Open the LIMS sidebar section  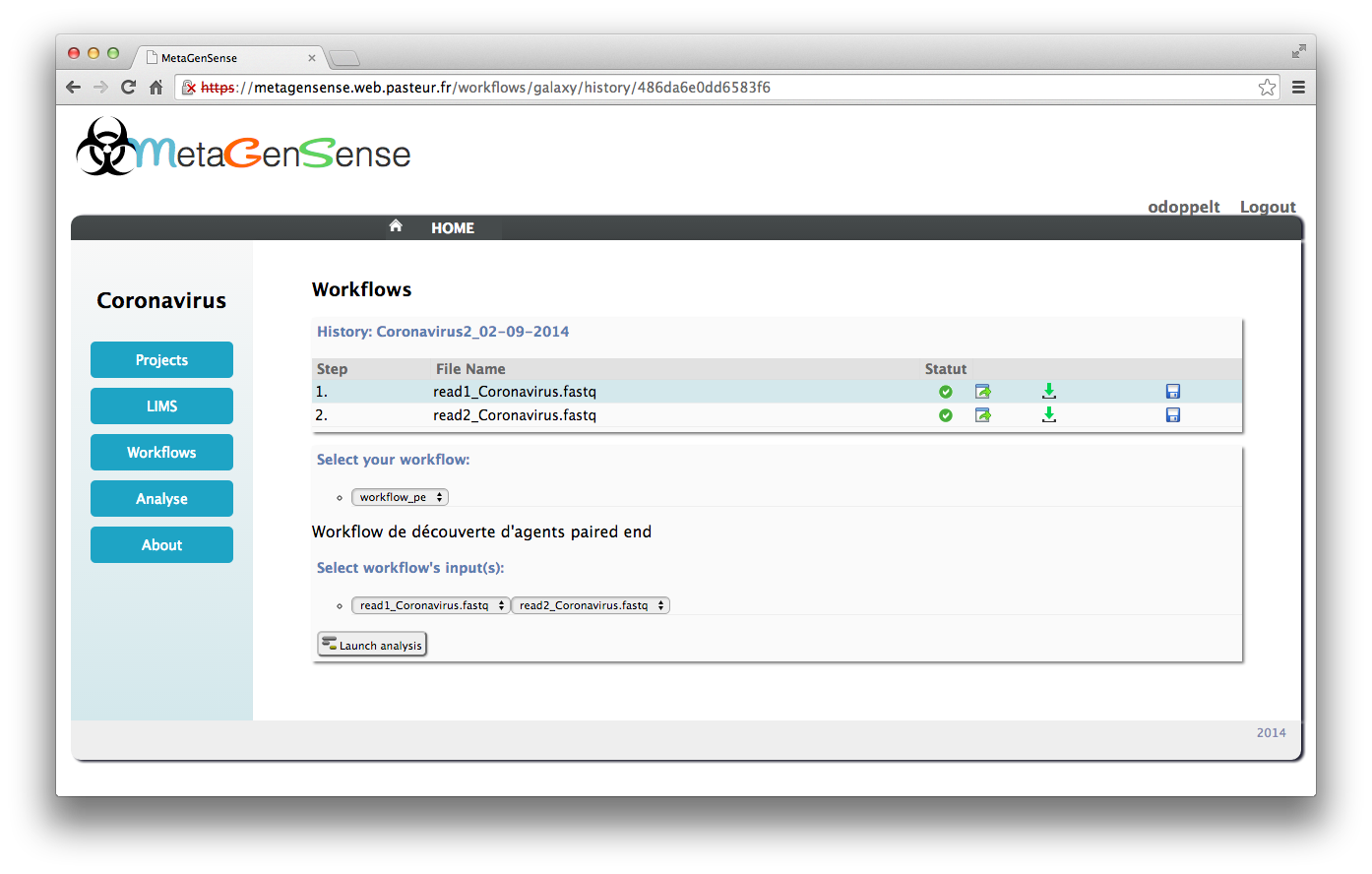point(161,406)
